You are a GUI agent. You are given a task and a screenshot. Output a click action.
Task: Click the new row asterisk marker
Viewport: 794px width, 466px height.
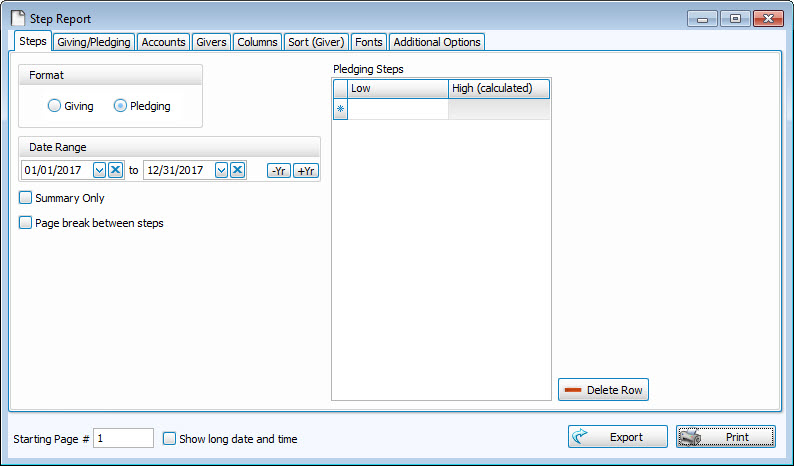click(x=340, y=109)
